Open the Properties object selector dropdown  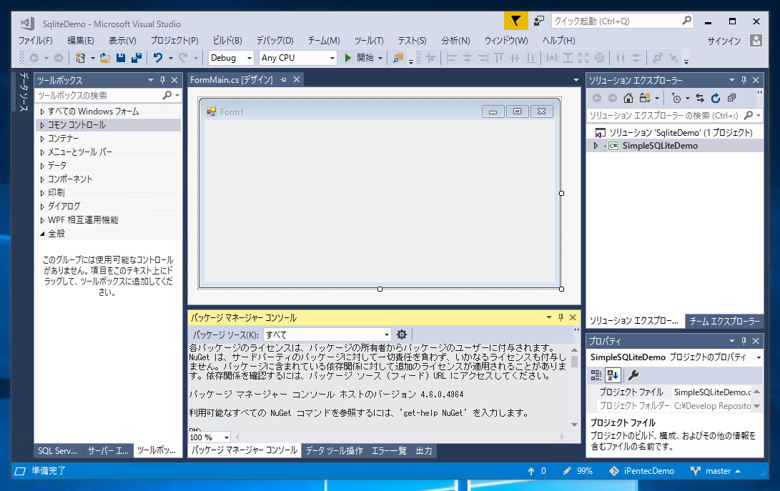tap(758, 357)
